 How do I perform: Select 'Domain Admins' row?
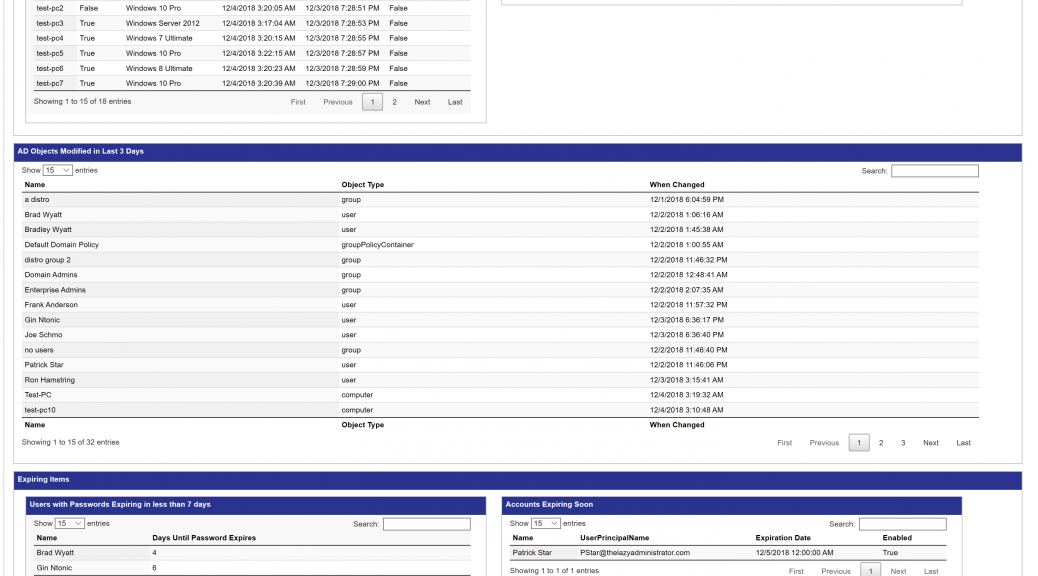tap(500, 275)
